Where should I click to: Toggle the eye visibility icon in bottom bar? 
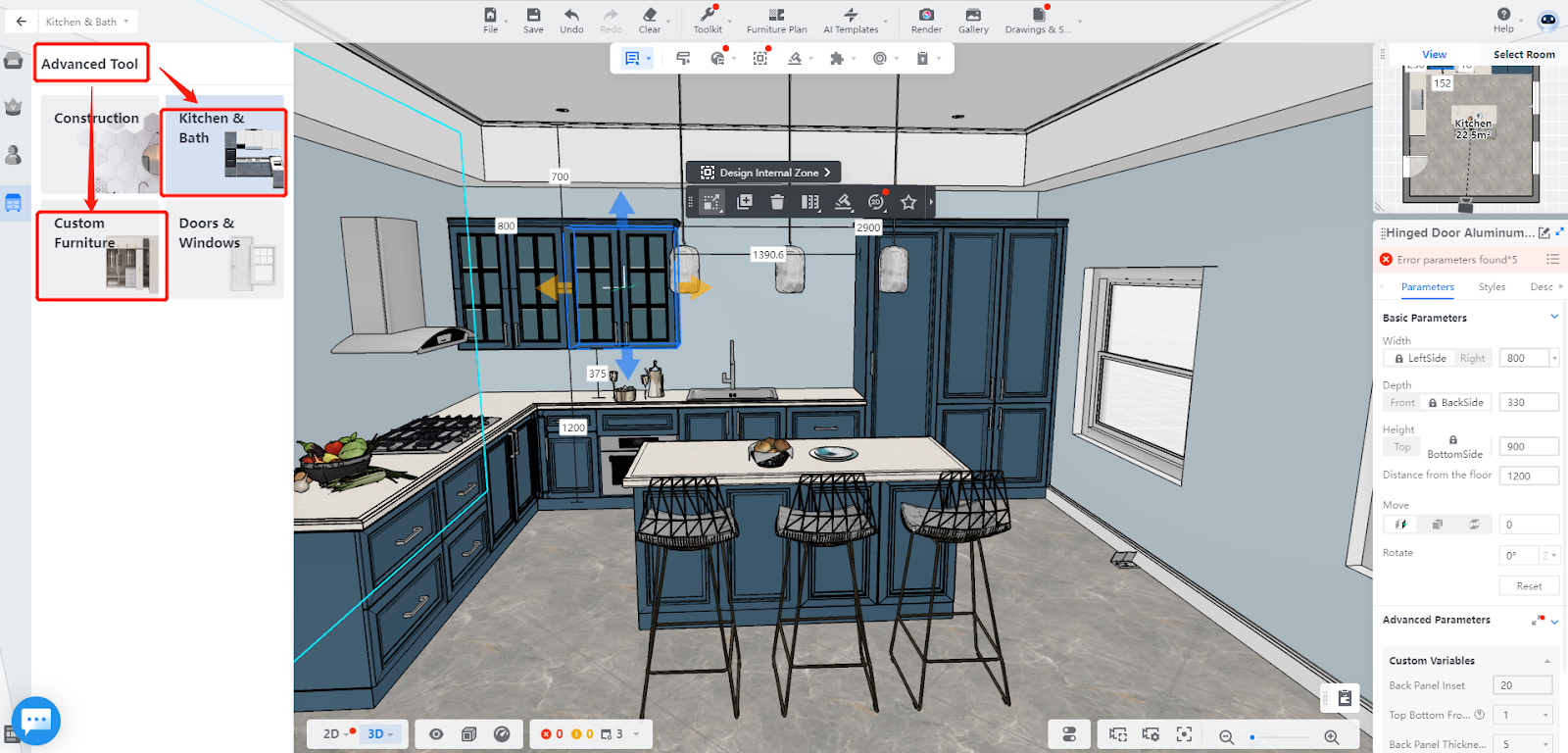436,734
